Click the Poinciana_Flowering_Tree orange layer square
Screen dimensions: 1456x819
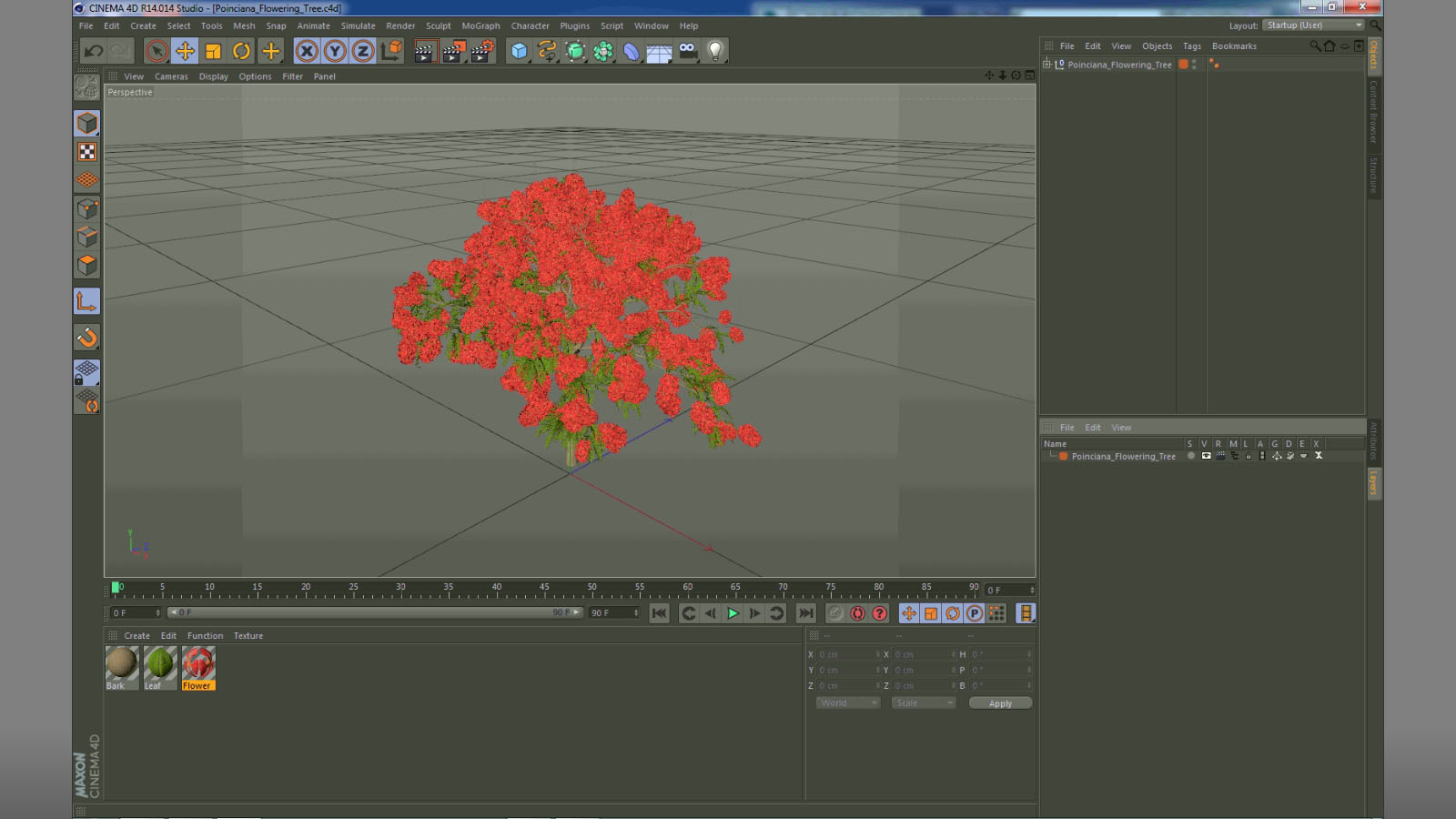click(1183, 65)
